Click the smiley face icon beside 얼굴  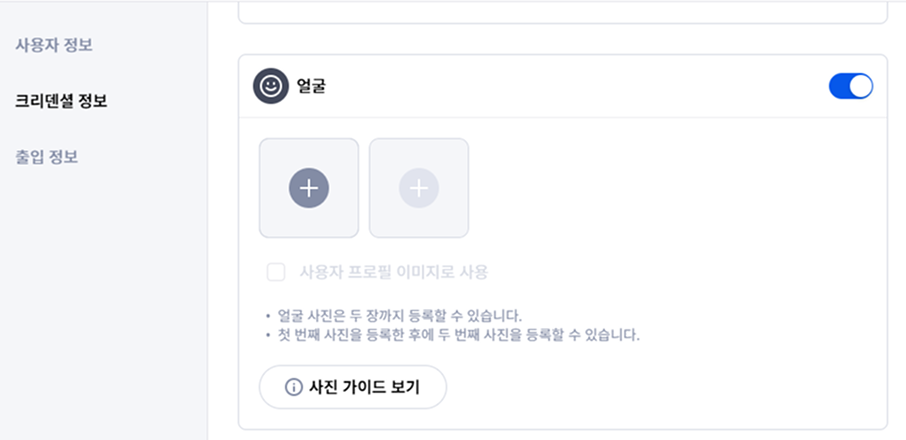270,86
